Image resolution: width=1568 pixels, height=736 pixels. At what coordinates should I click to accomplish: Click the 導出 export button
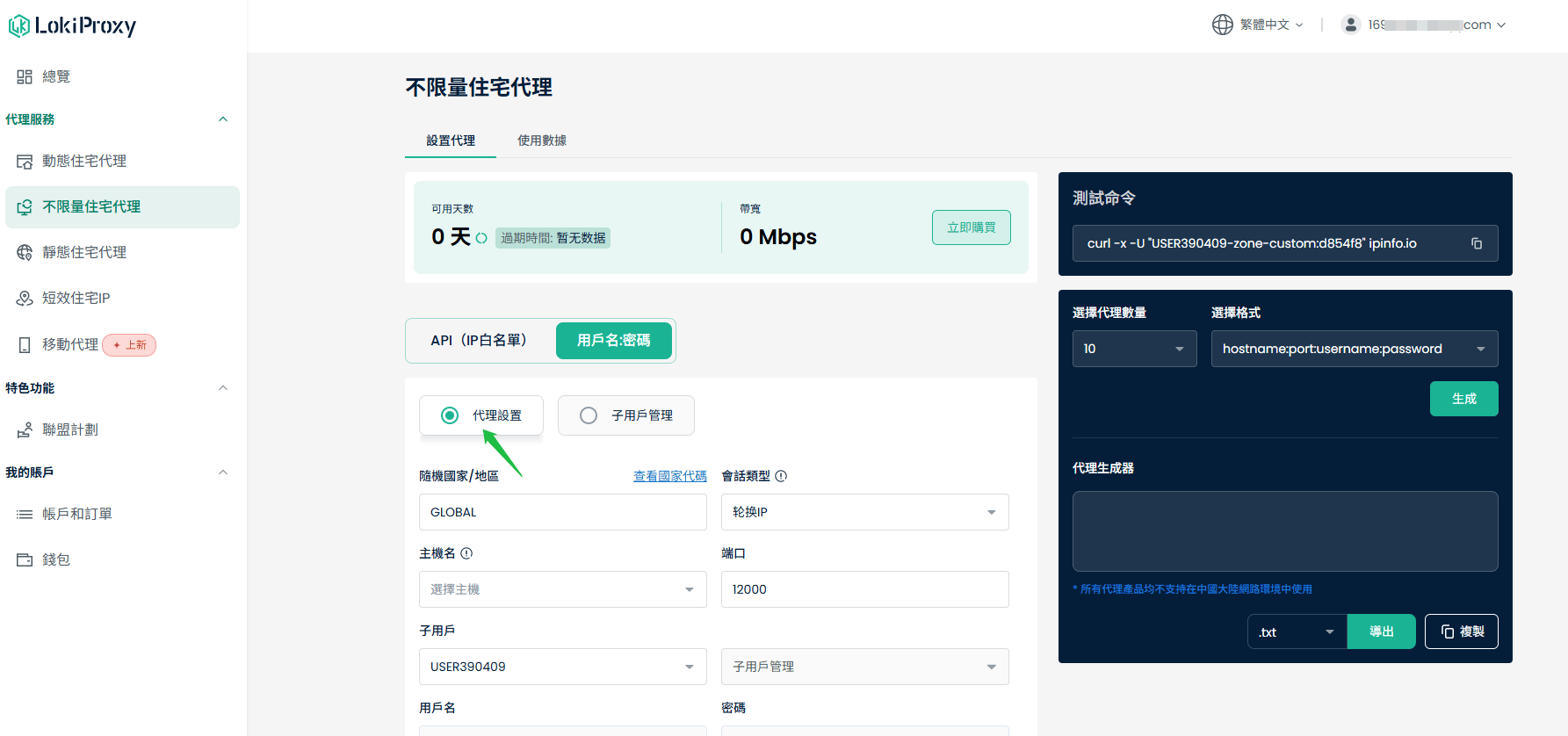[1382, 631]
